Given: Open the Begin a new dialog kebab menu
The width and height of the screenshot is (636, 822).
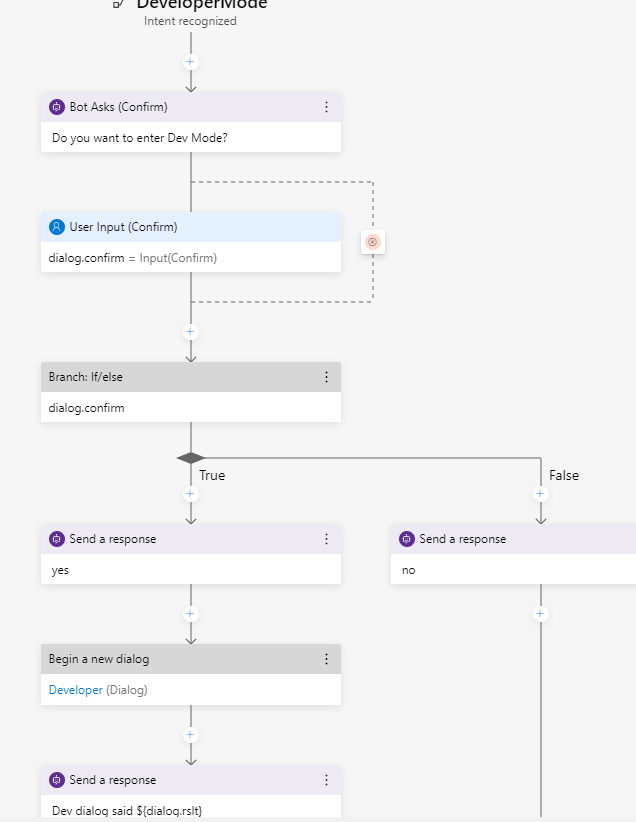Looking at the screenshot, I should pyautogui.click(x=326, y=659).
